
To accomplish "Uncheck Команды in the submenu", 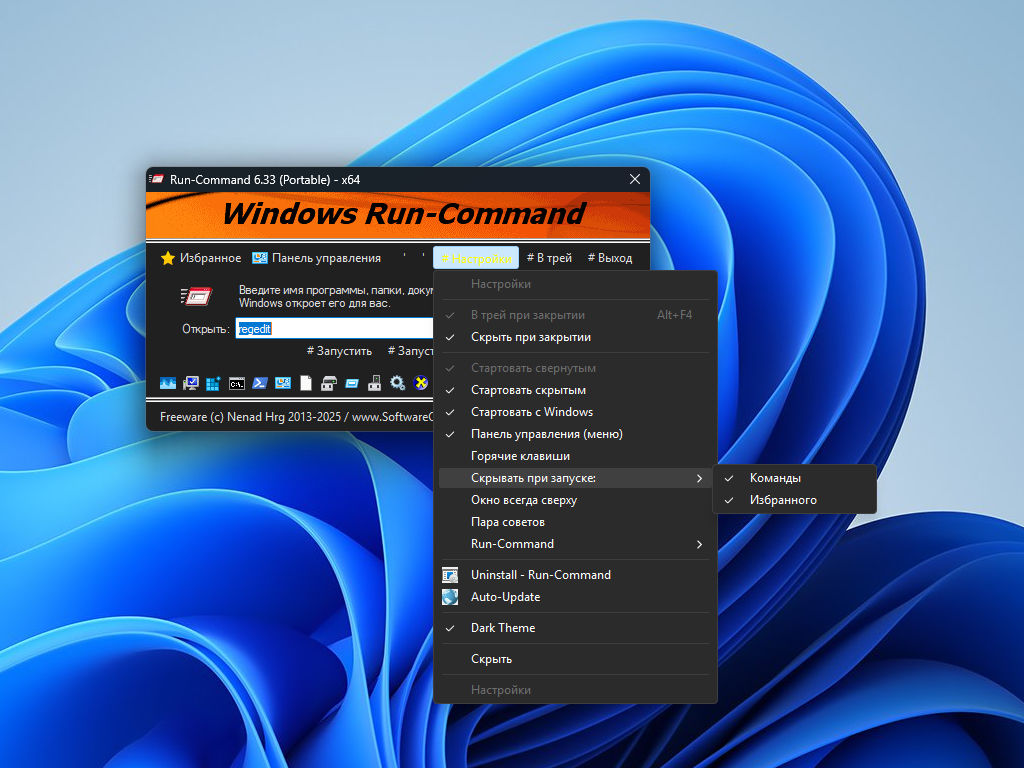I will 775,478.
